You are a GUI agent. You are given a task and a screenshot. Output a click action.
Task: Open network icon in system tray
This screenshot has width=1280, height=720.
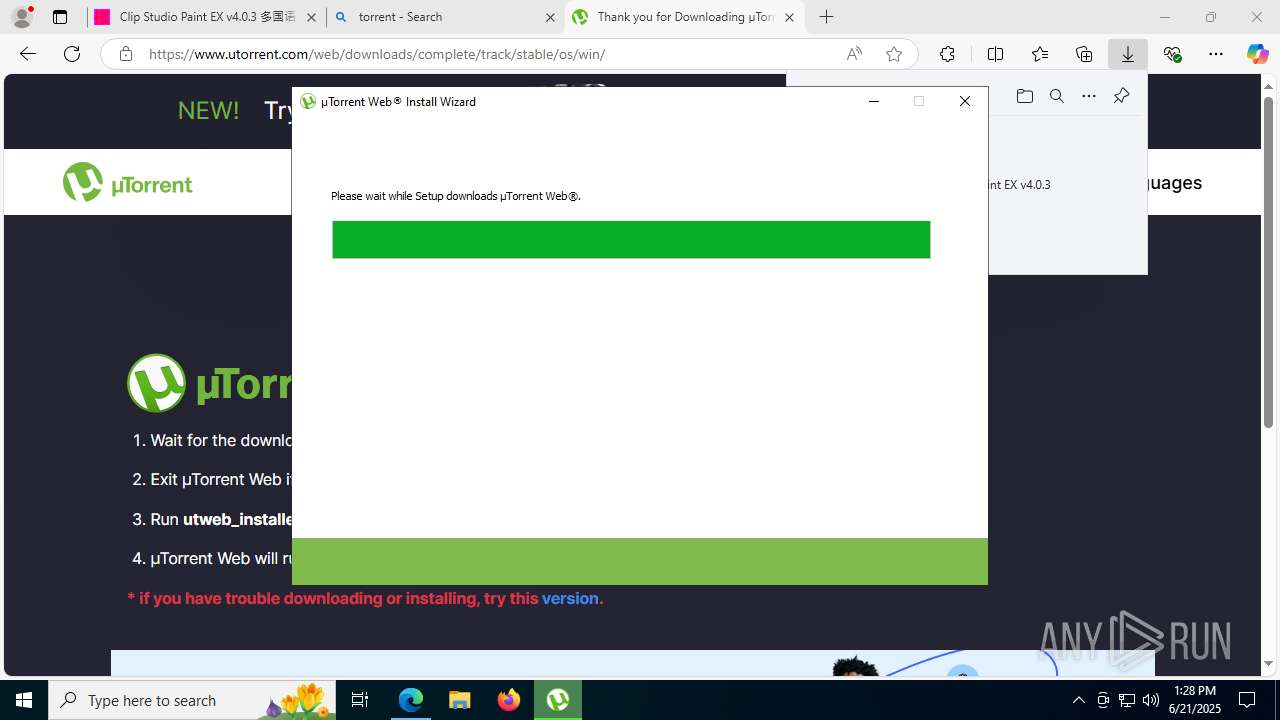pos(1127,700)
